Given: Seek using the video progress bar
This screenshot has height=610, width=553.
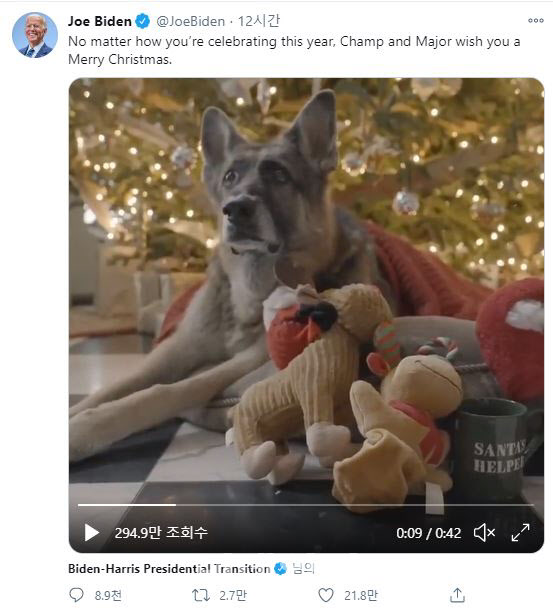Looking at the screenshot, I should pyautogui.click(x=305, y=505).
